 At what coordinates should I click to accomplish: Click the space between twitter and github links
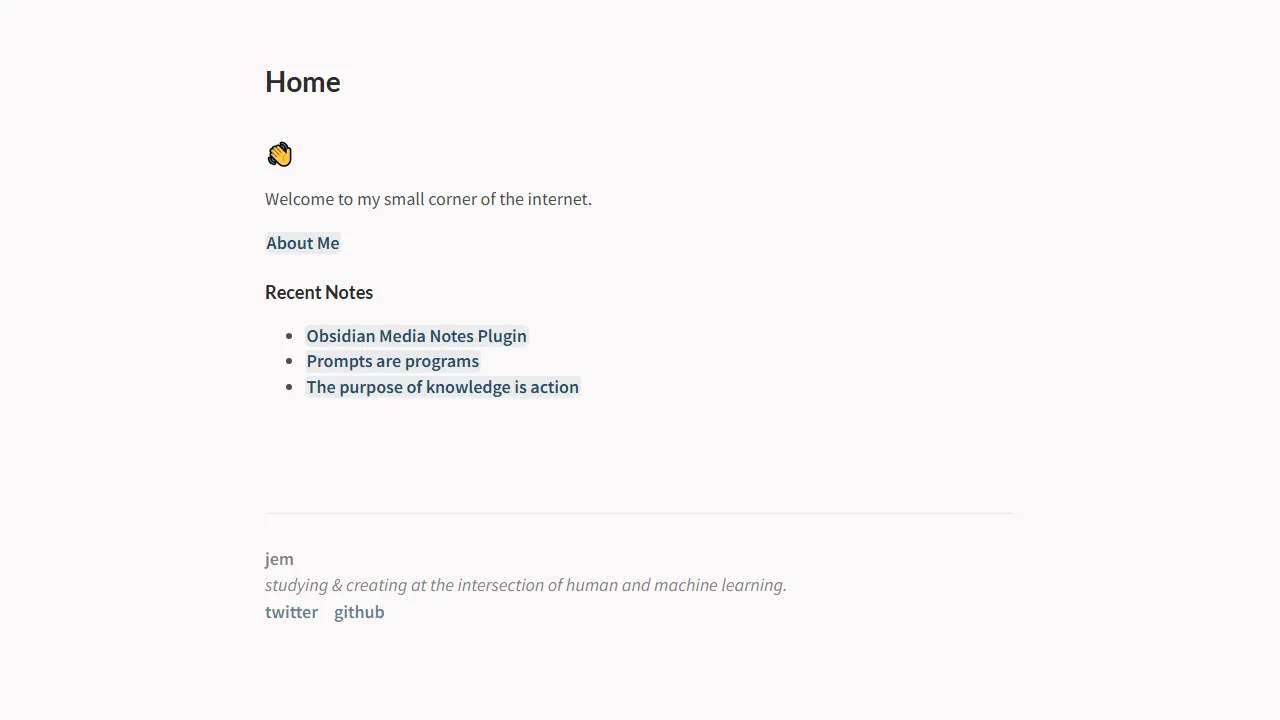(x=326, y=612)
